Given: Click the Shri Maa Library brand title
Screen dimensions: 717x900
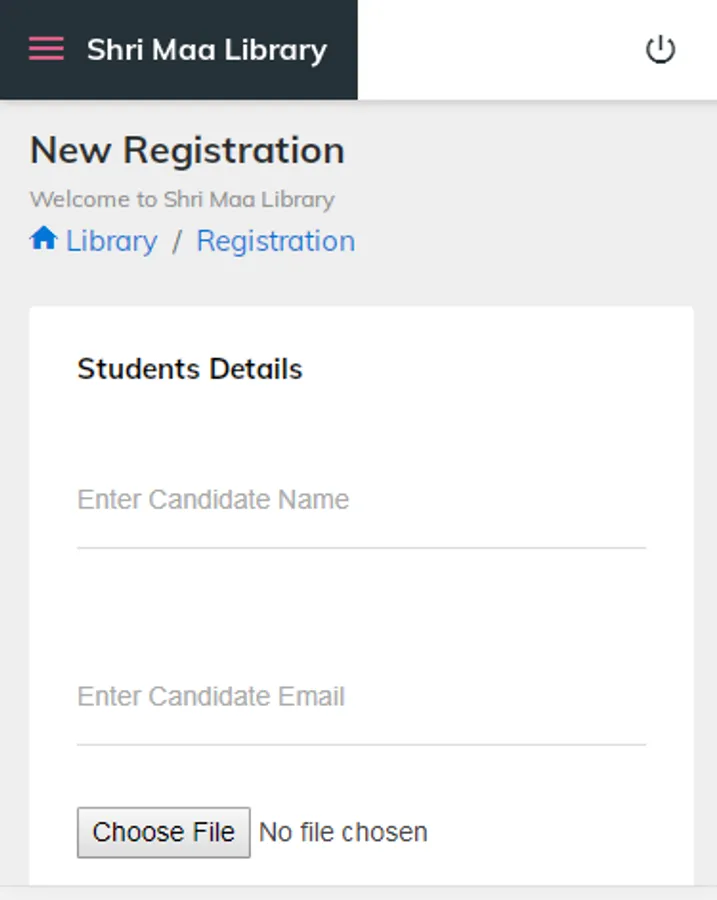Looking at the screenshot, I should tap(206, 50).
